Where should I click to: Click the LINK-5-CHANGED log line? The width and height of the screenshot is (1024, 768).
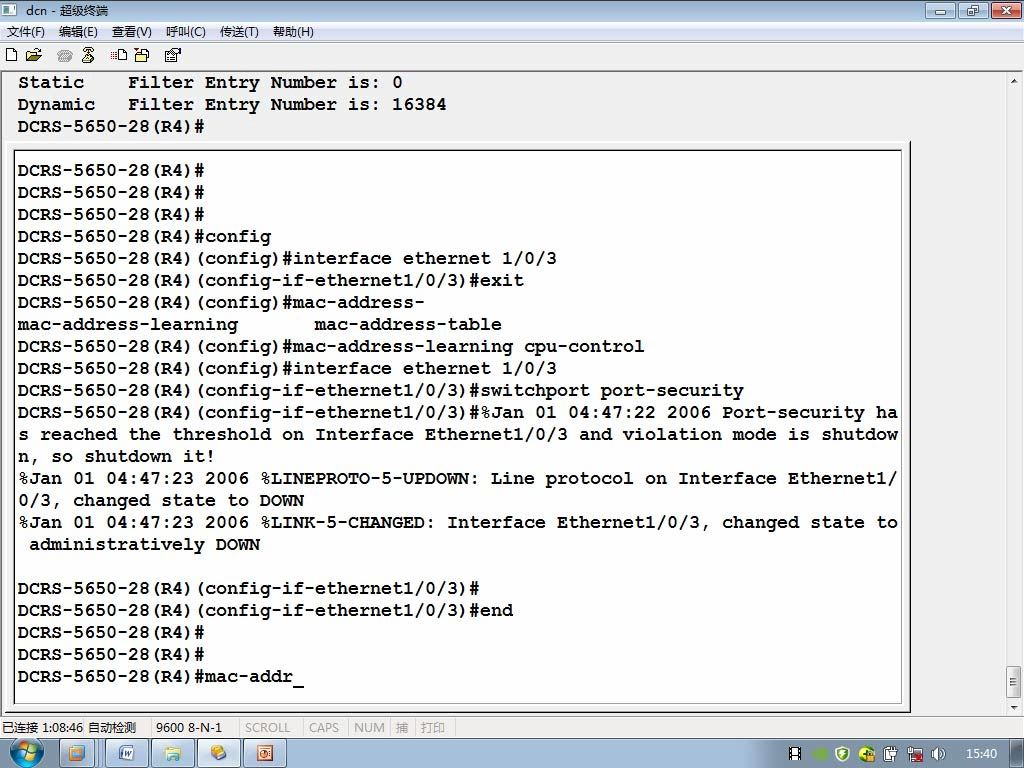click(x=457, y=534)
